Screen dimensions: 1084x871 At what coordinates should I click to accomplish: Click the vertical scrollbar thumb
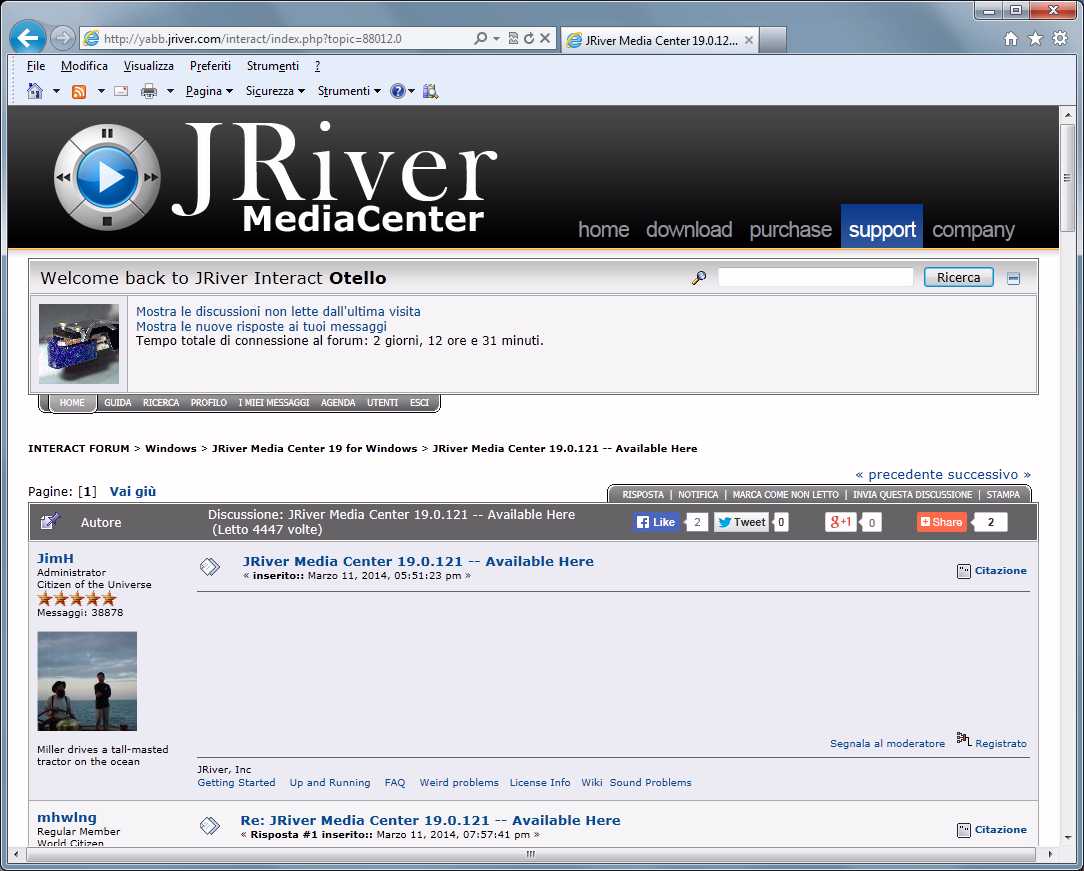tap(1068, 178)
